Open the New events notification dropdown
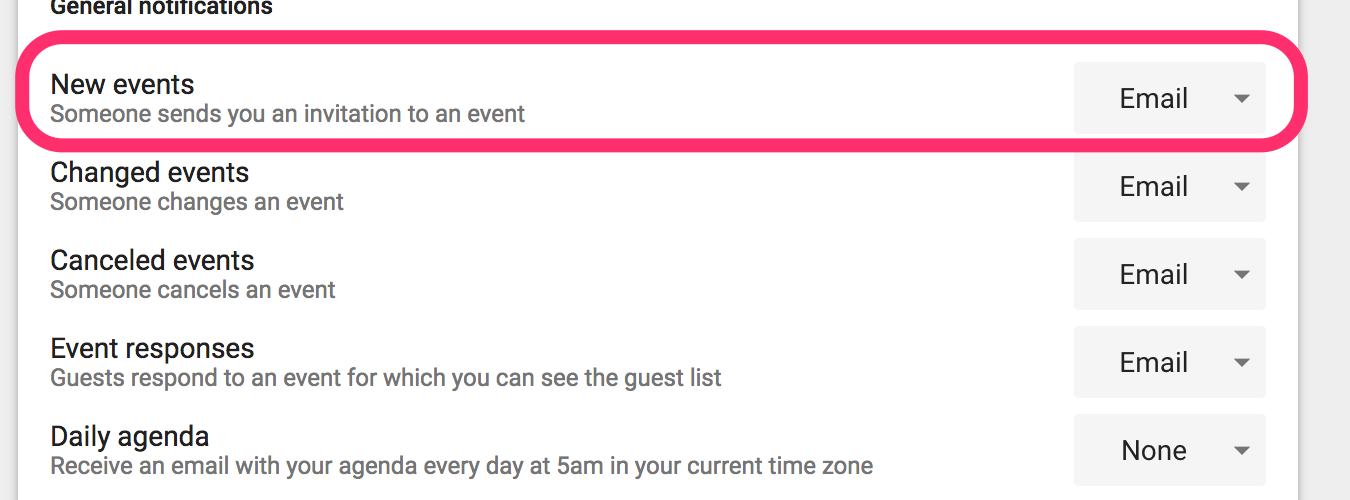This screenshot has width=1350, height=500. [1168, 98]
